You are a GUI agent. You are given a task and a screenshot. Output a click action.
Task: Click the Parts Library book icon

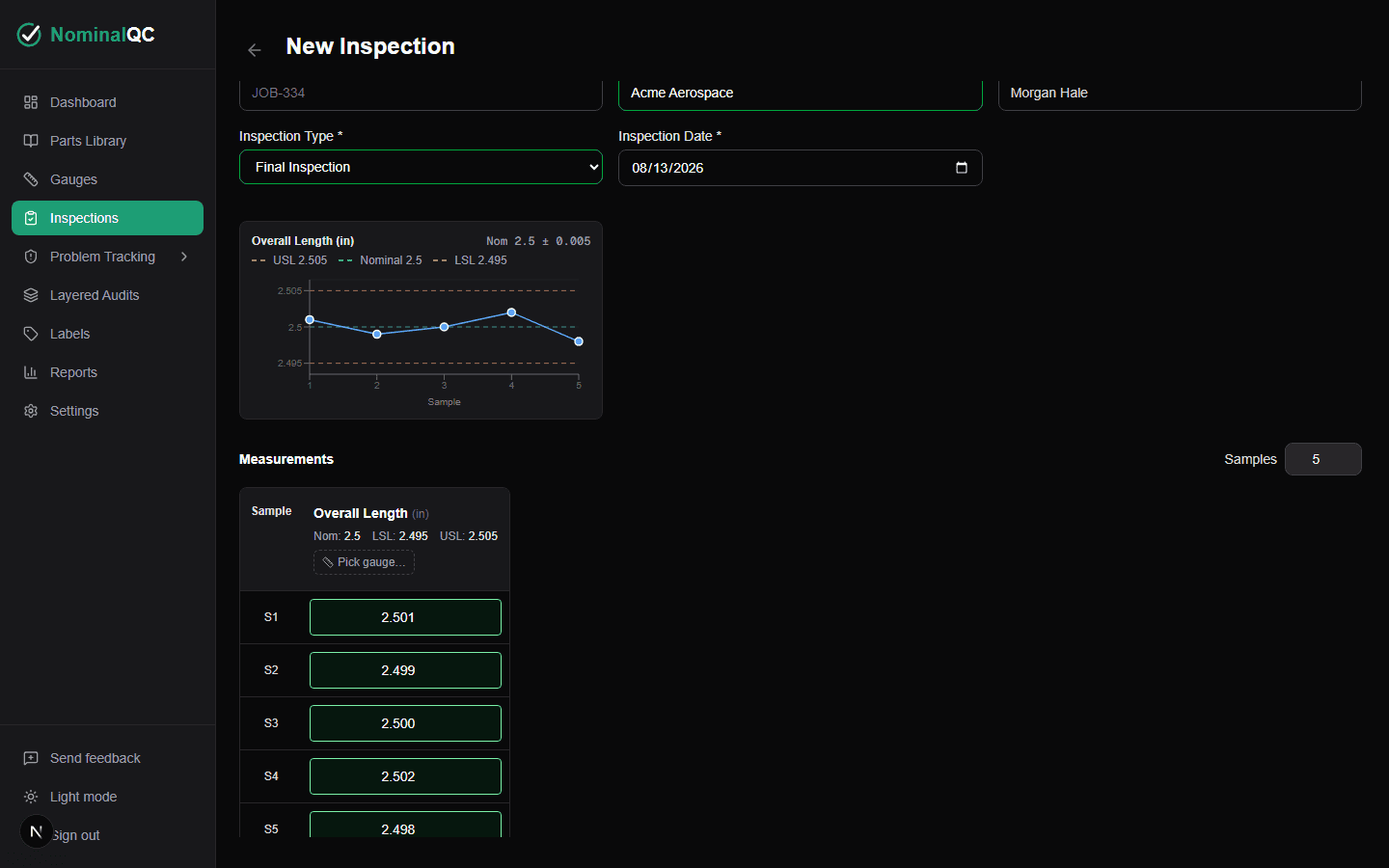(31, 141)
